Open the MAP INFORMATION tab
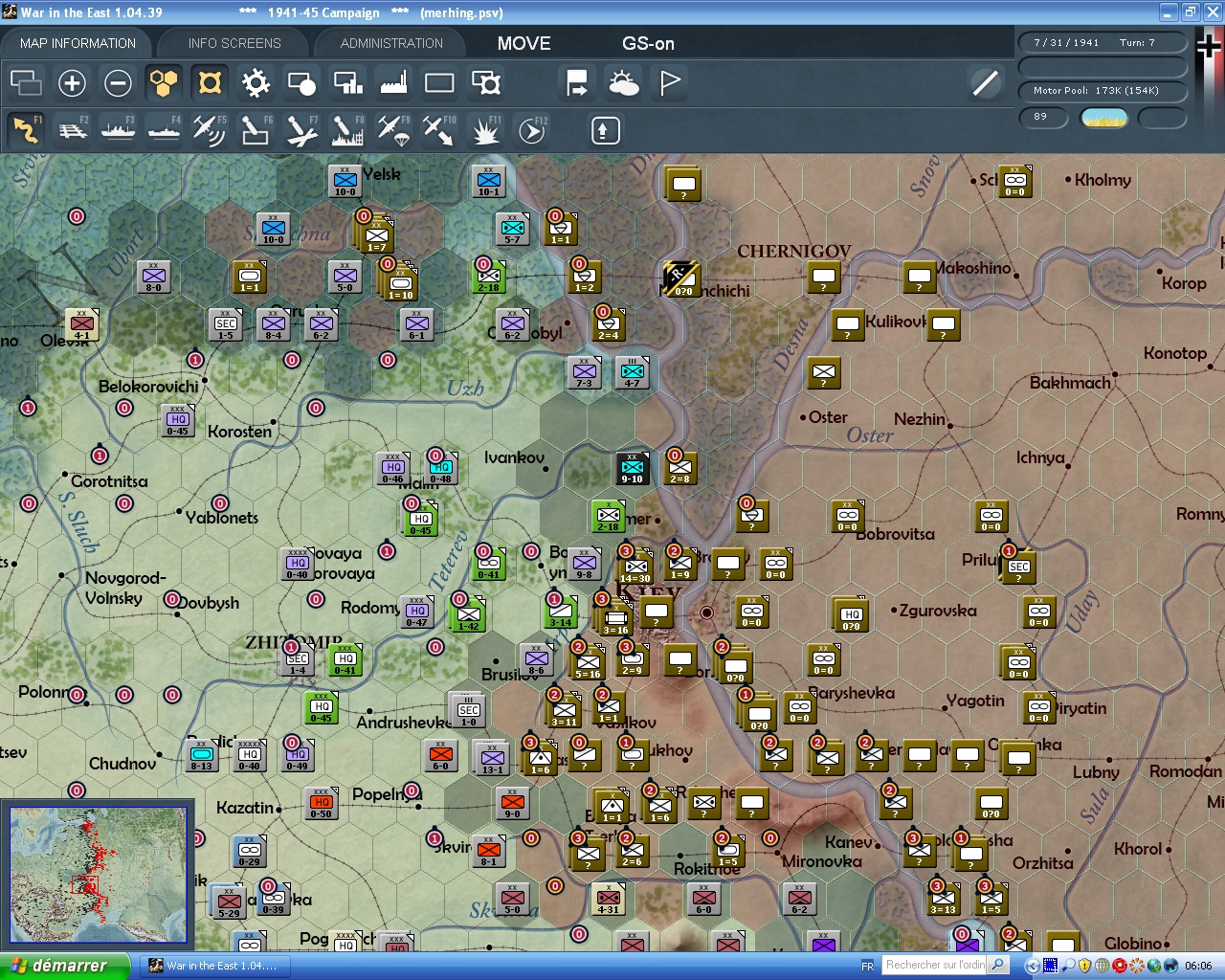This screenshot has height=980, width=1225. (x=78, y=43)
